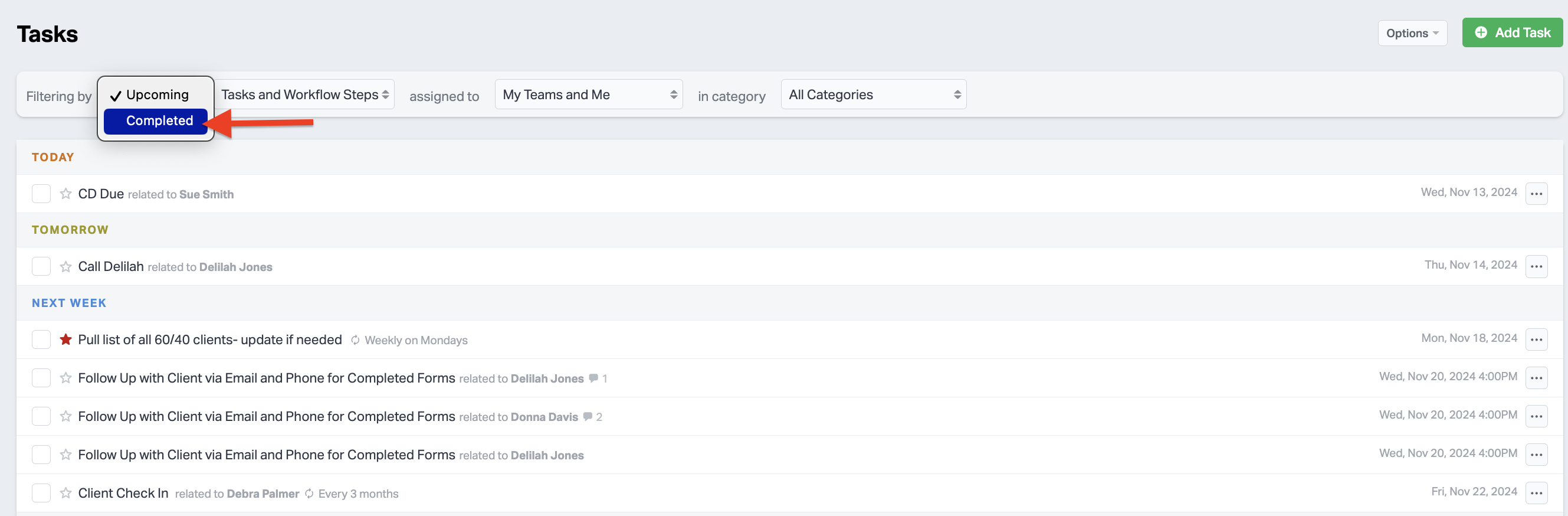Open more options for Client Check In task

point(1536,493)
